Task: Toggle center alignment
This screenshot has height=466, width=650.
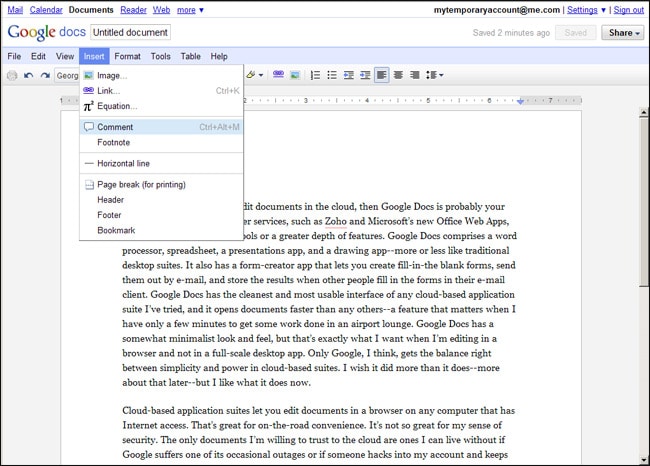Action: [x=398, y=75]
